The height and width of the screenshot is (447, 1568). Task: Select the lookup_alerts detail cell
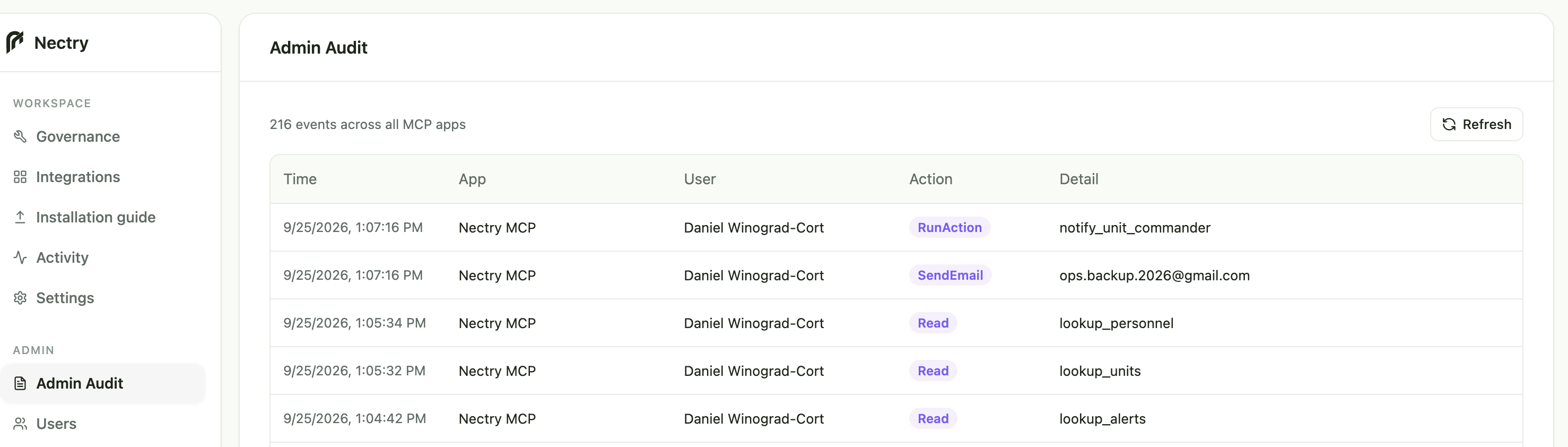[x=1102, y=419]
